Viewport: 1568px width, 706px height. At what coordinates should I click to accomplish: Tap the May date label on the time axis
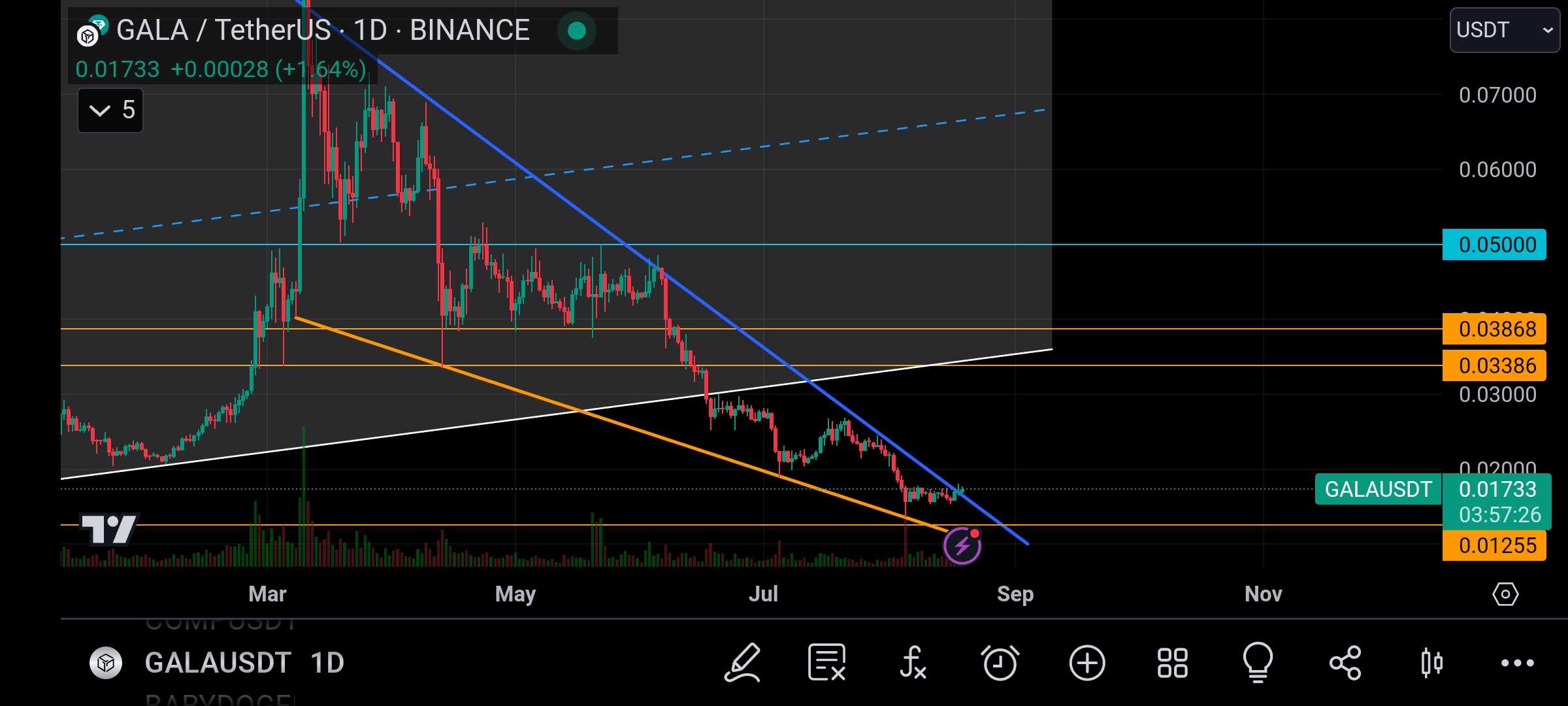click(x=515, y=594)
